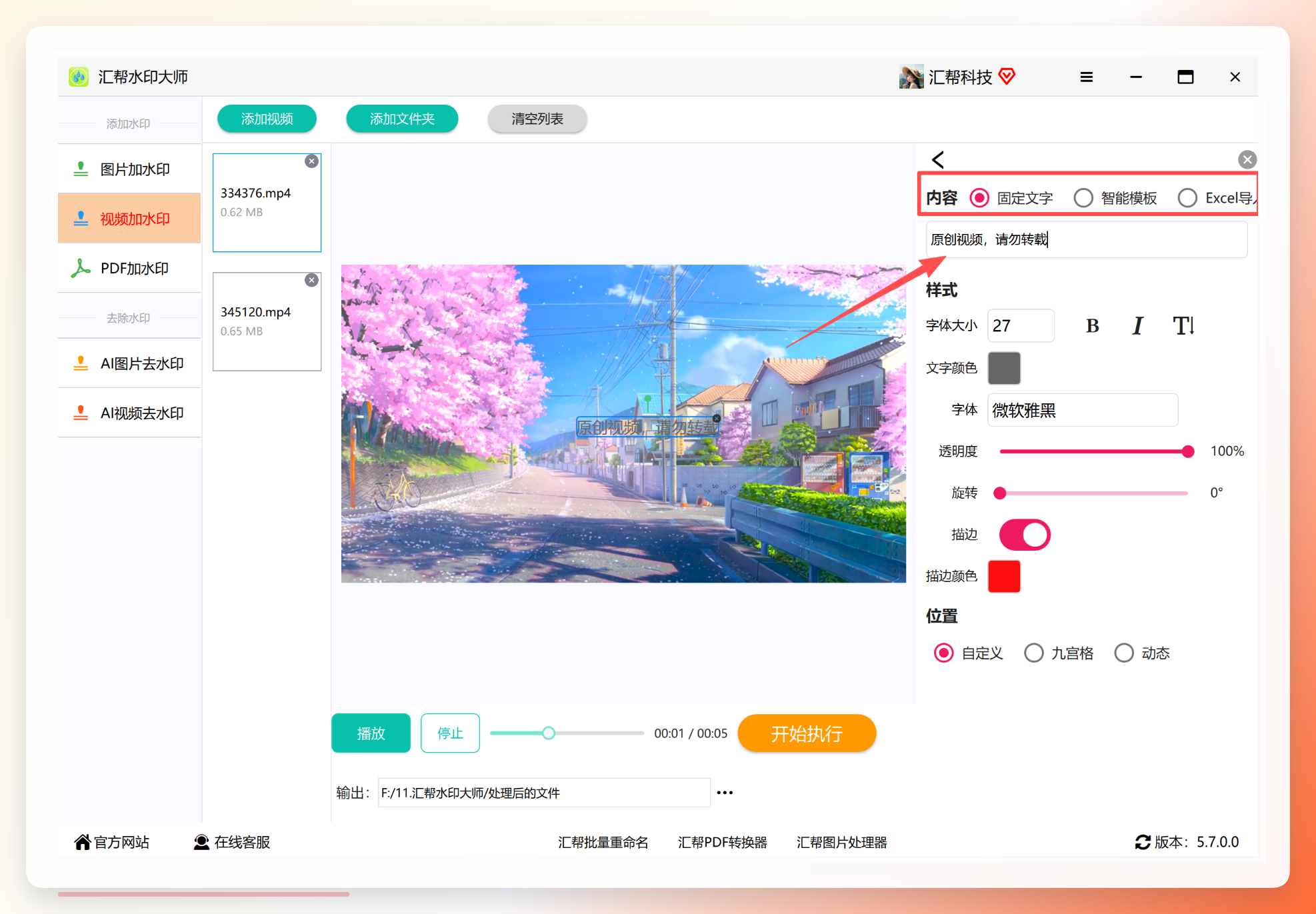Open the 文字颜色 gray swatch

(1004, 368)
